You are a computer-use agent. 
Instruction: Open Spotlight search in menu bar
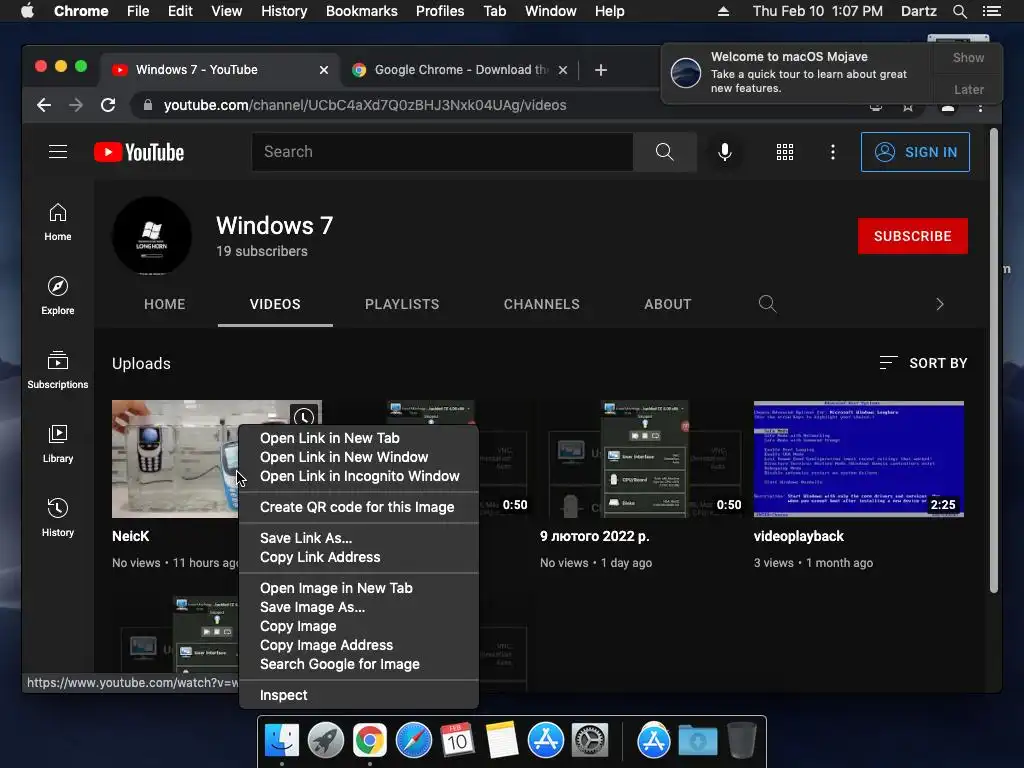click(959, 11)
